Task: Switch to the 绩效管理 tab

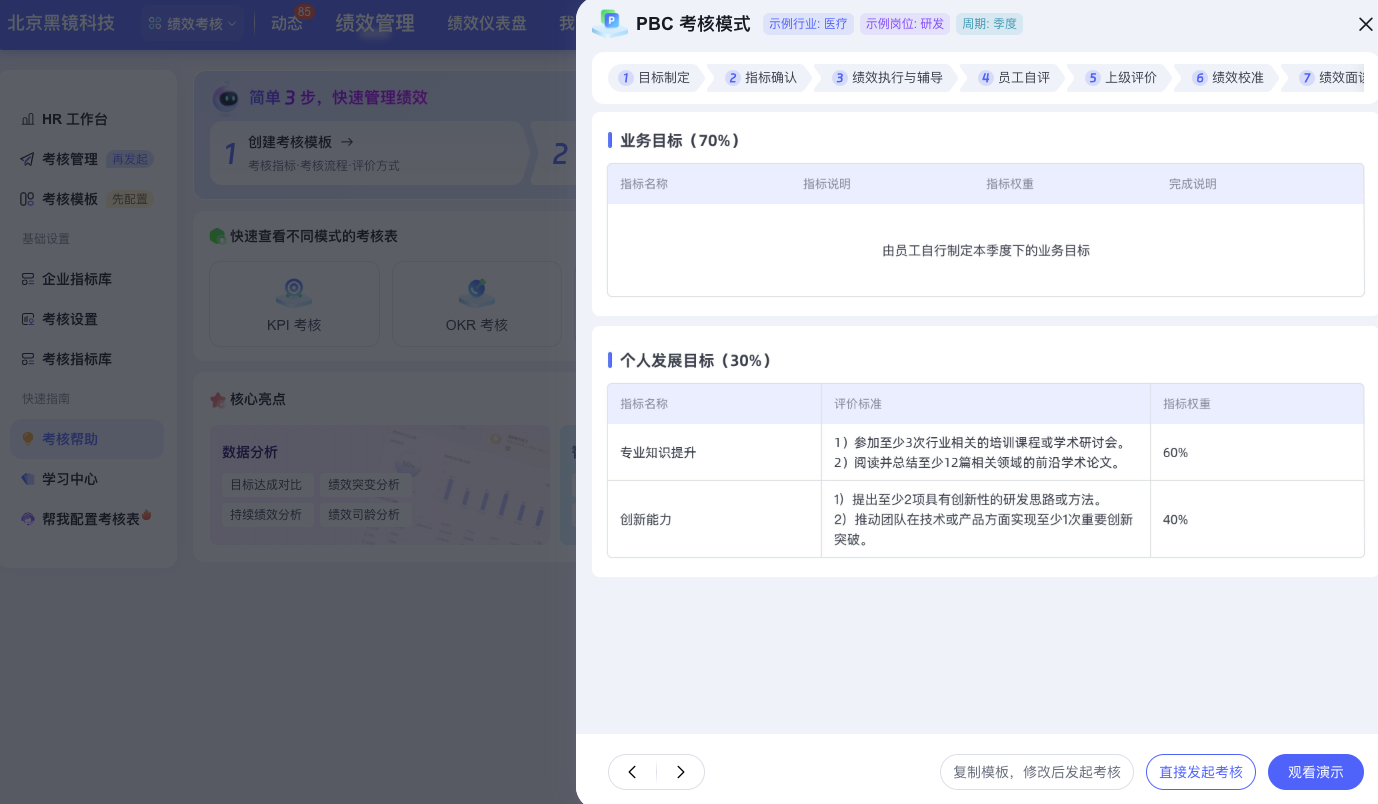Action: 375,23
